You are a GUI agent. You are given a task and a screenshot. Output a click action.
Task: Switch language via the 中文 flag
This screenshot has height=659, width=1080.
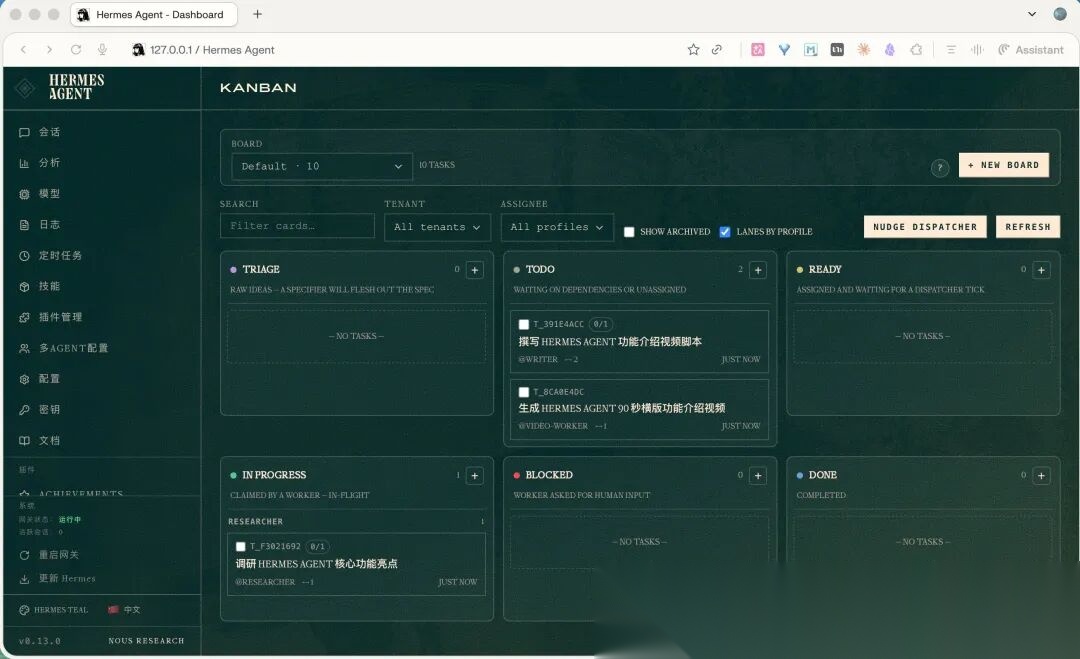click(x=113, y=609)
